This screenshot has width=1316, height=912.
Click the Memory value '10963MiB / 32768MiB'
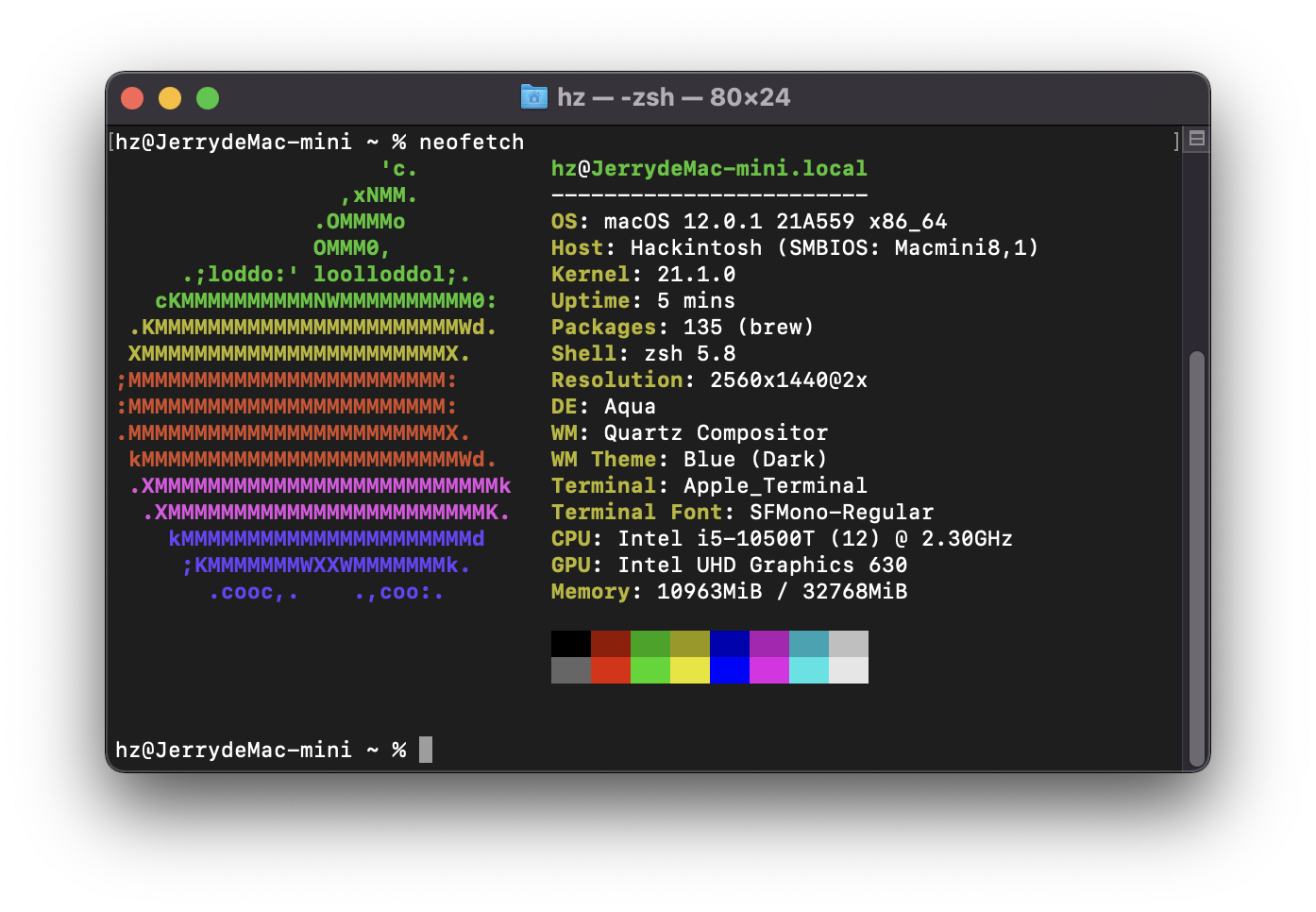782,591
